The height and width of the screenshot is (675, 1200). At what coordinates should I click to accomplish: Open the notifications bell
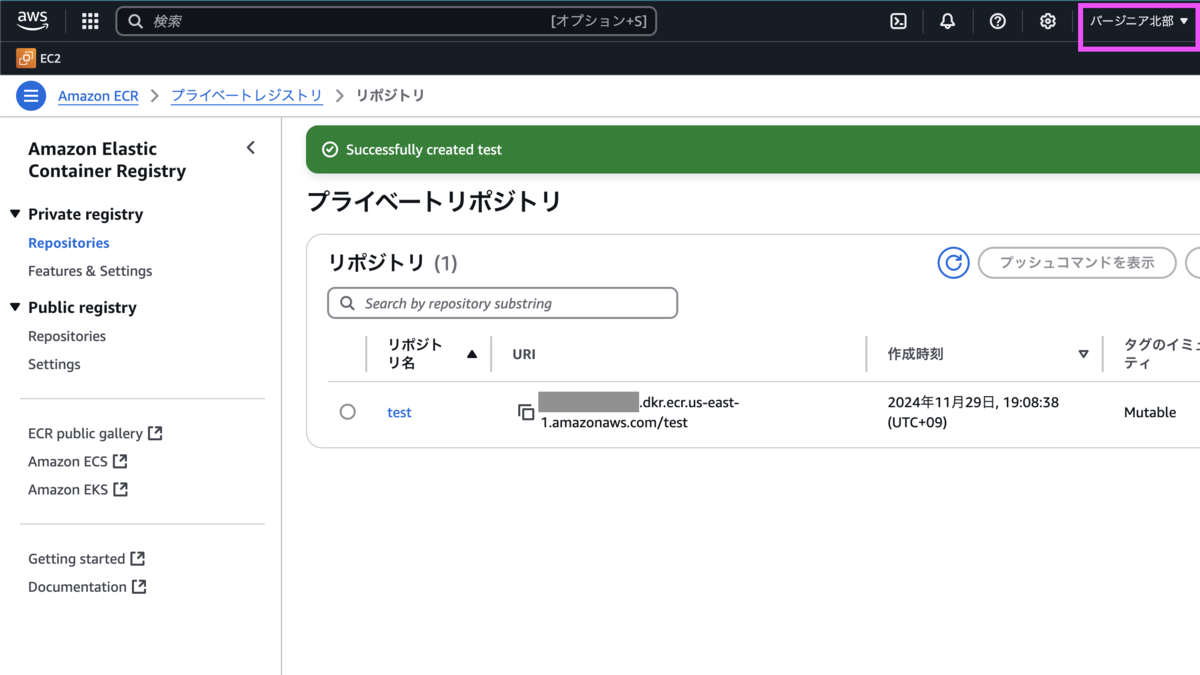[x=947, y=21]
